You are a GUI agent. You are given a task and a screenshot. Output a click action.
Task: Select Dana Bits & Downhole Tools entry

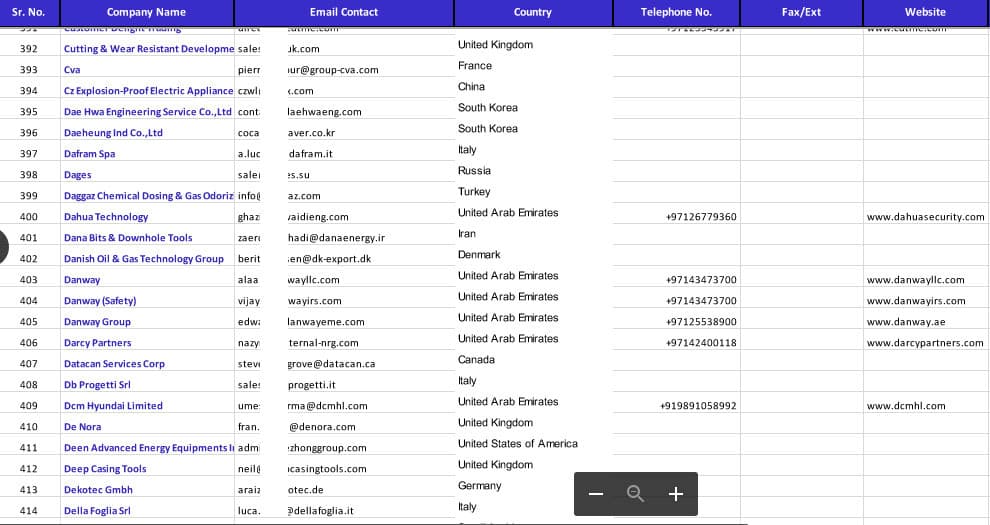128,238
